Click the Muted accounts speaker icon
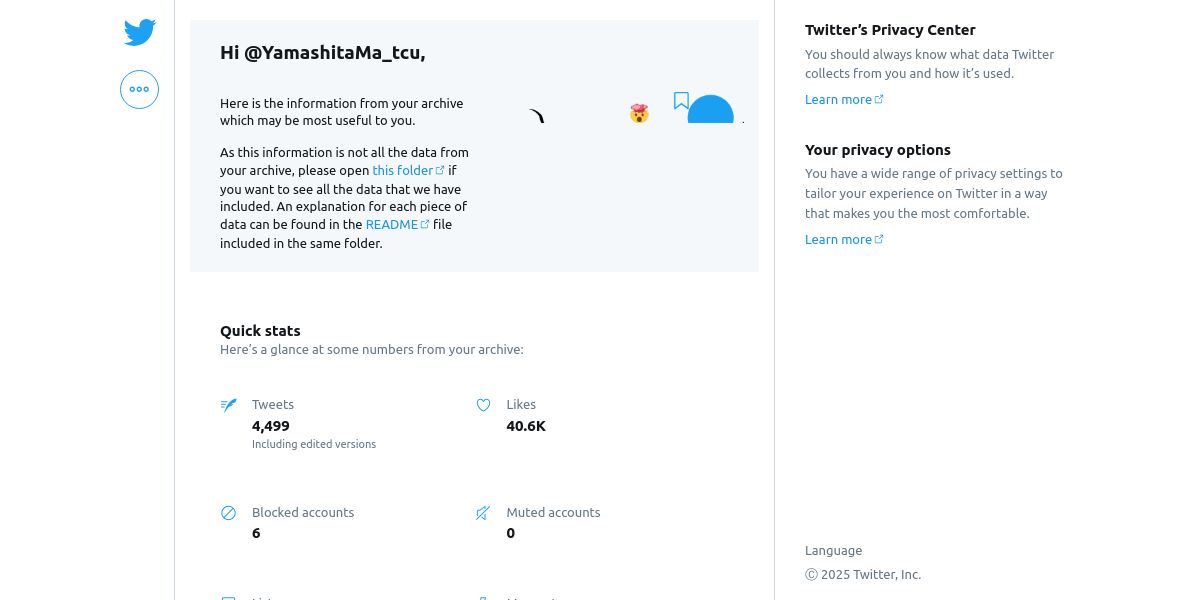 483,513
